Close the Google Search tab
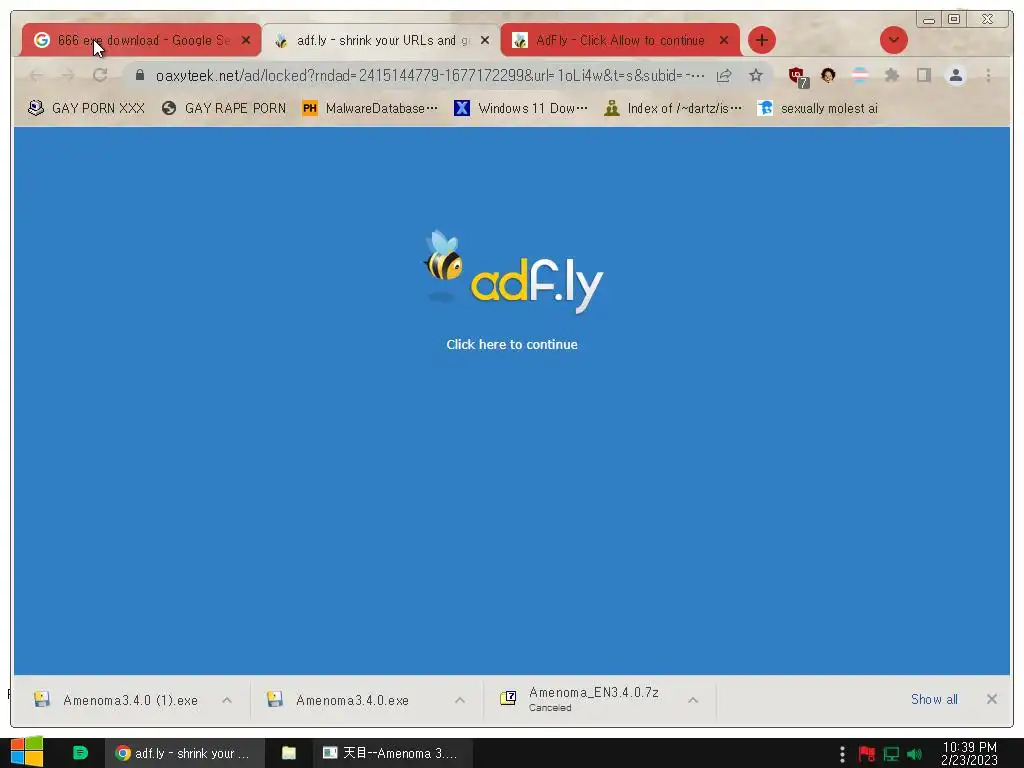 click(246, 40)
